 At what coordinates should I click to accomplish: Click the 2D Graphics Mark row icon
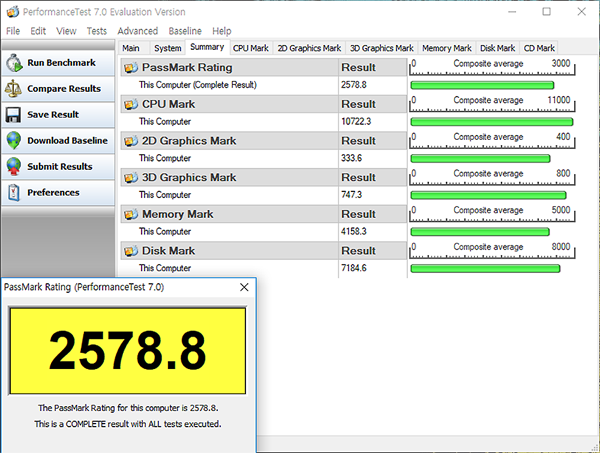point(130,141)
